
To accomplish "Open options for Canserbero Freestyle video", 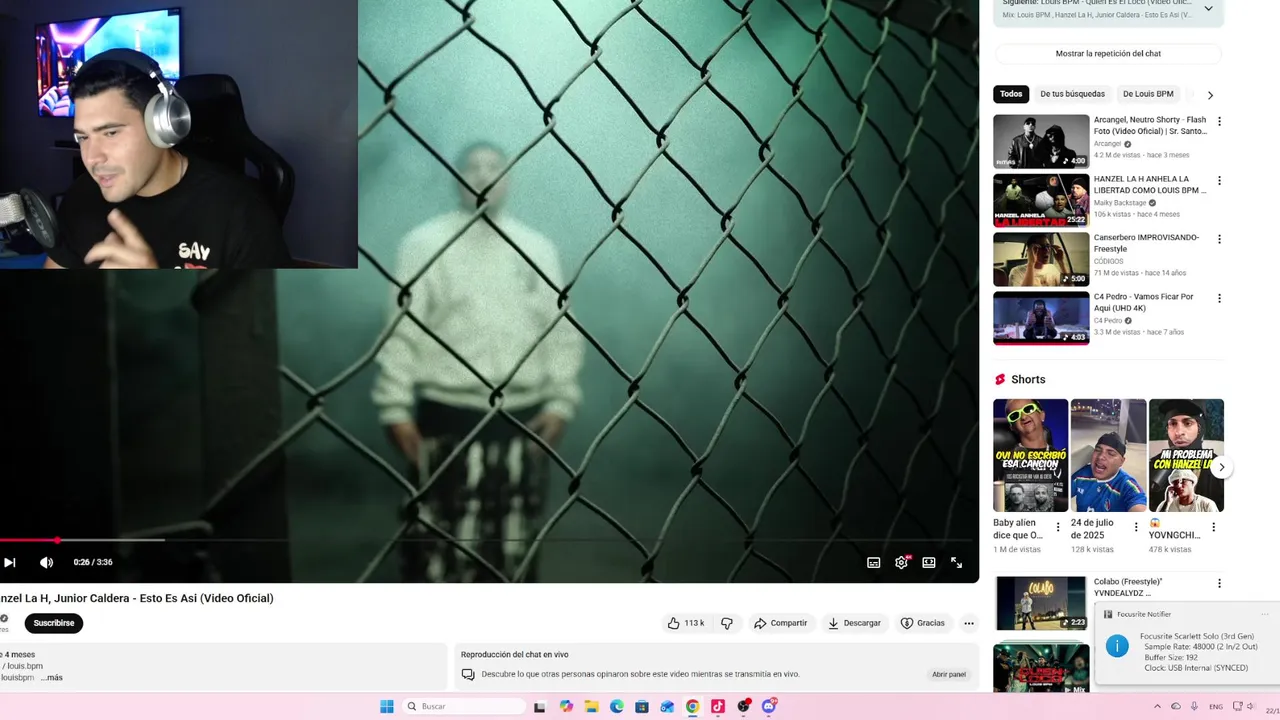I will click(1218, 239).
